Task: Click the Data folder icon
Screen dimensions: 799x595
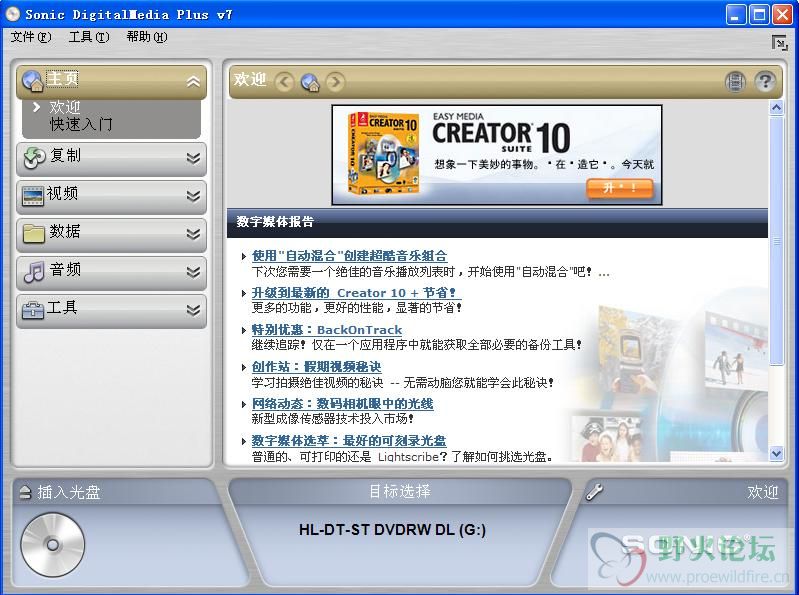Action: 34,233
